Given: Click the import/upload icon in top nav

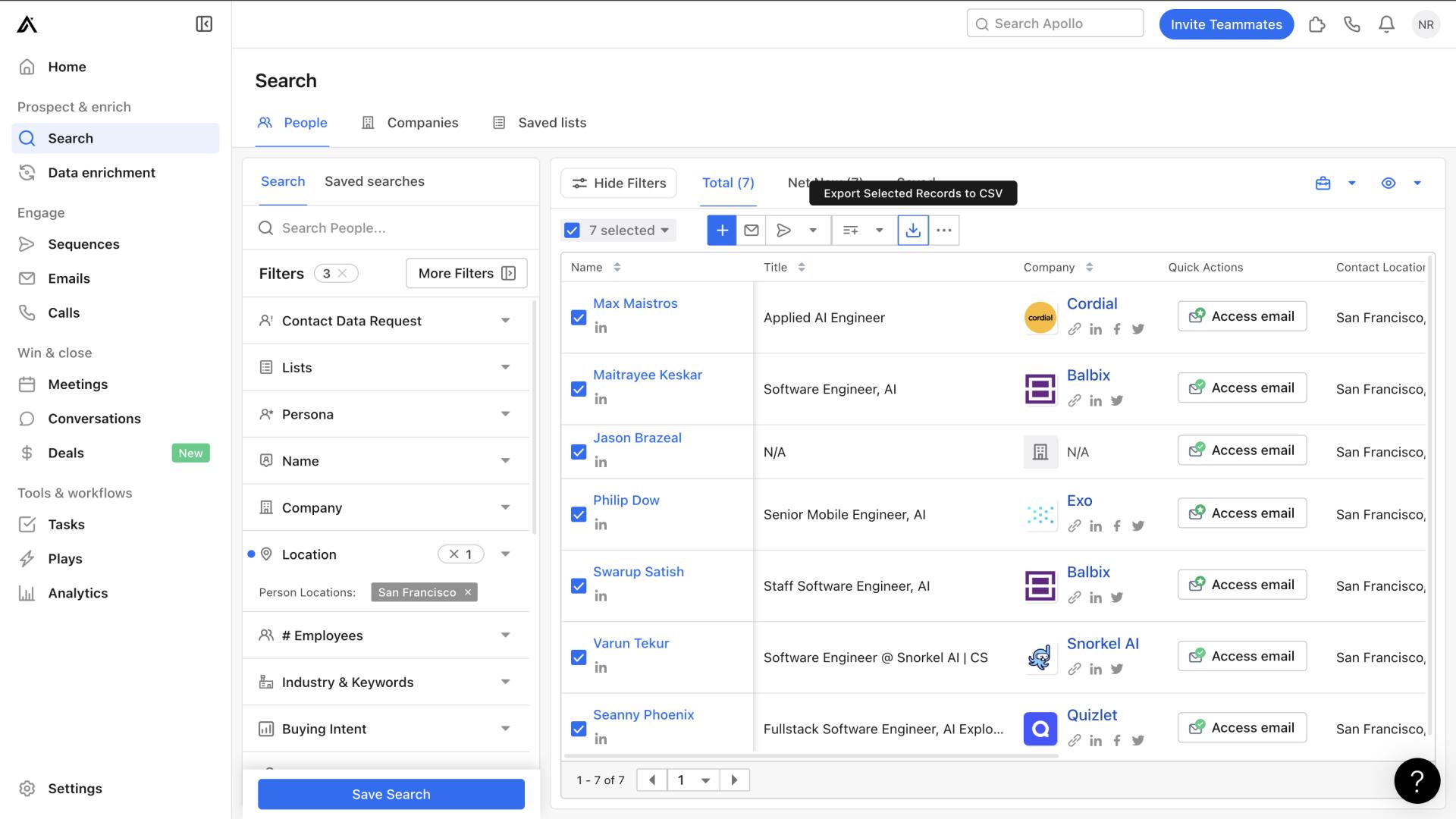Looking at the screenshot, I should coord(1317,24).
